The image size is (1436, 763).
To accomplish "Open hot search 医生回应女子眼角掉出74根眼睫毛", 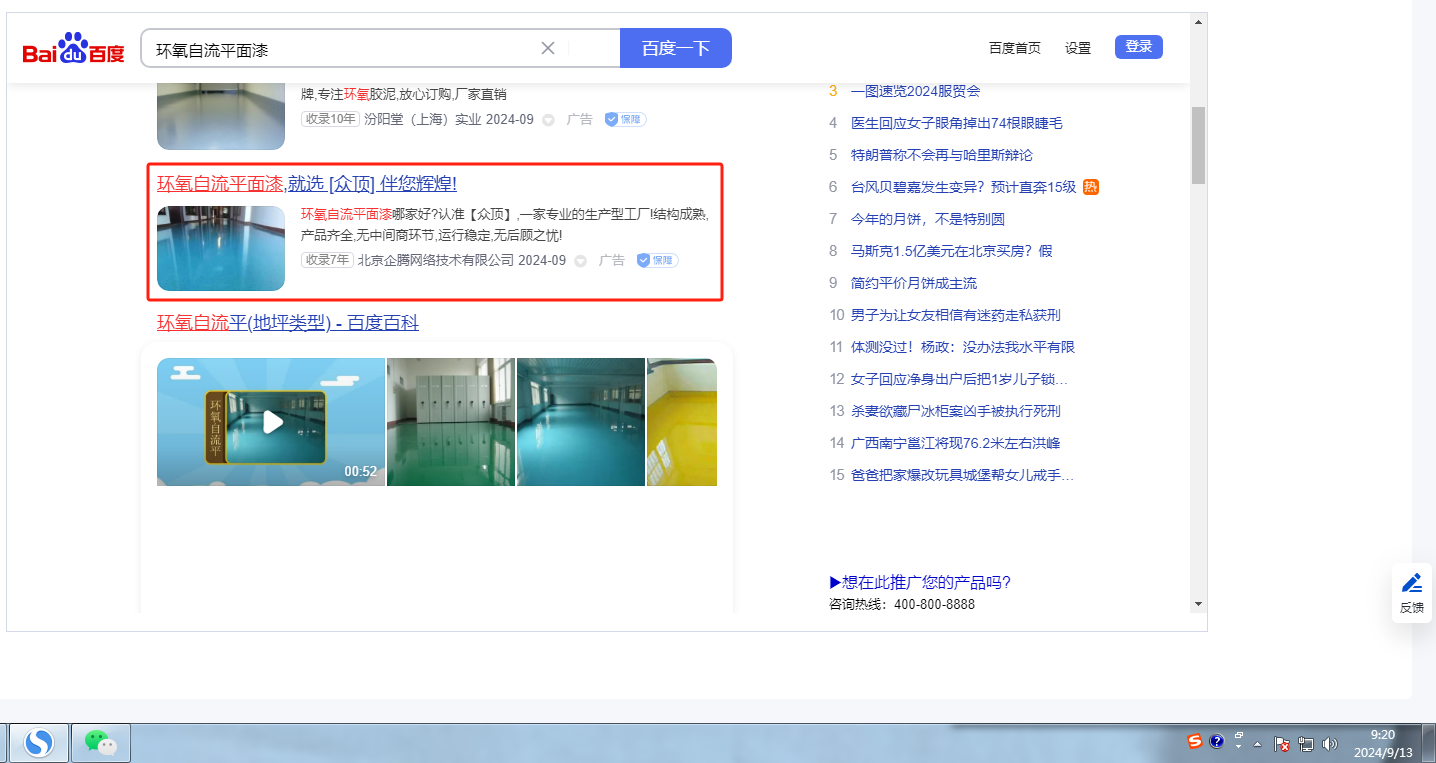I will (x=957, y=123).
